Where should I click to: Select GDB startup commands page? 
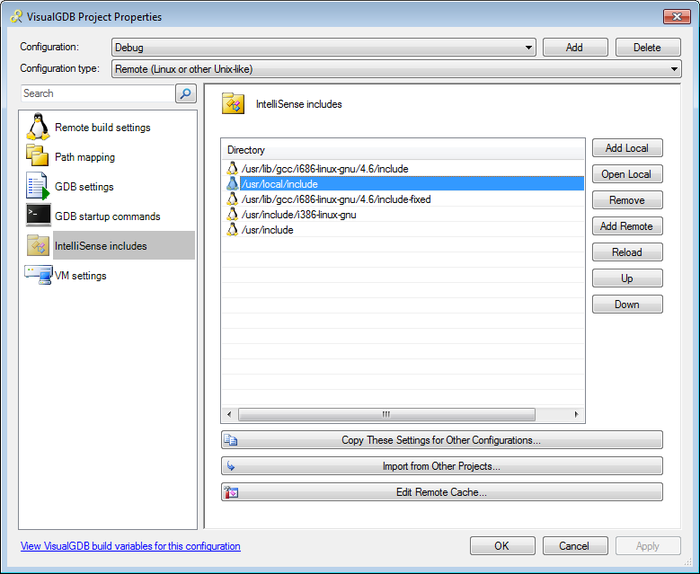[x=107, y=216]
